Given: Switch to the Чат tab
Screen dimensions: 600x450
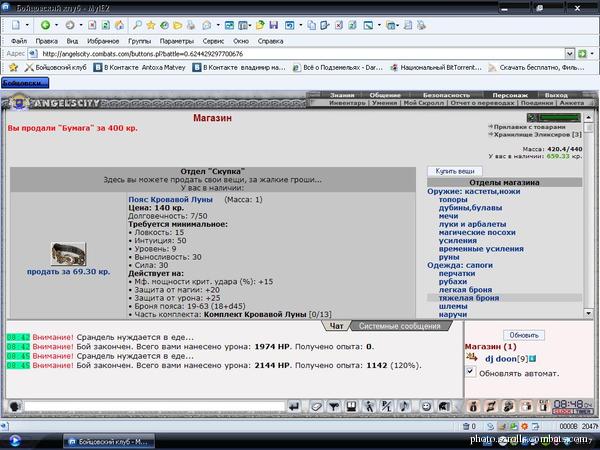Looking at the screenshot, I should coord(336,326).
